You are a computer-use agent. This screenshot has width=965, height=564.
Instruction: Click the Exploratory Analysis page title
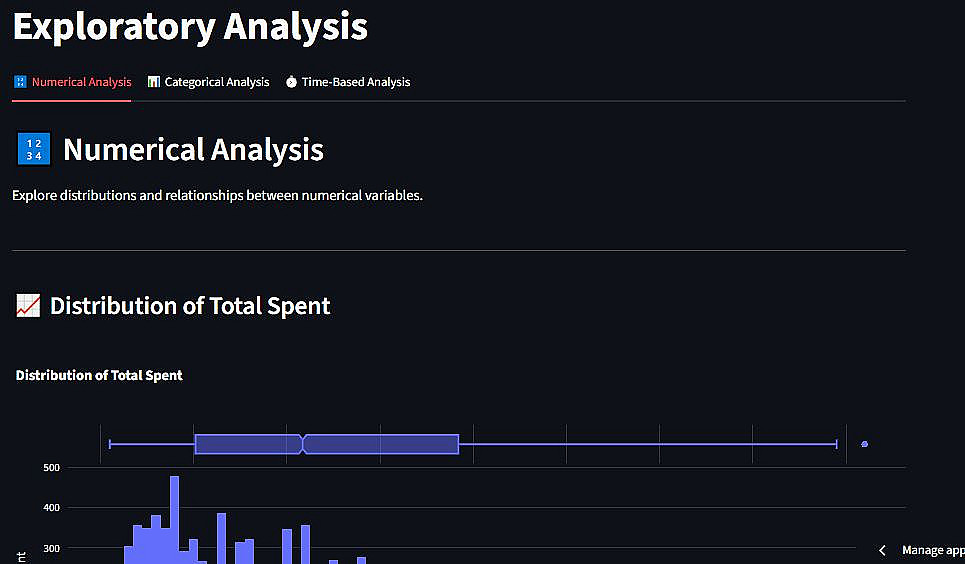click(x=190, y=26)
